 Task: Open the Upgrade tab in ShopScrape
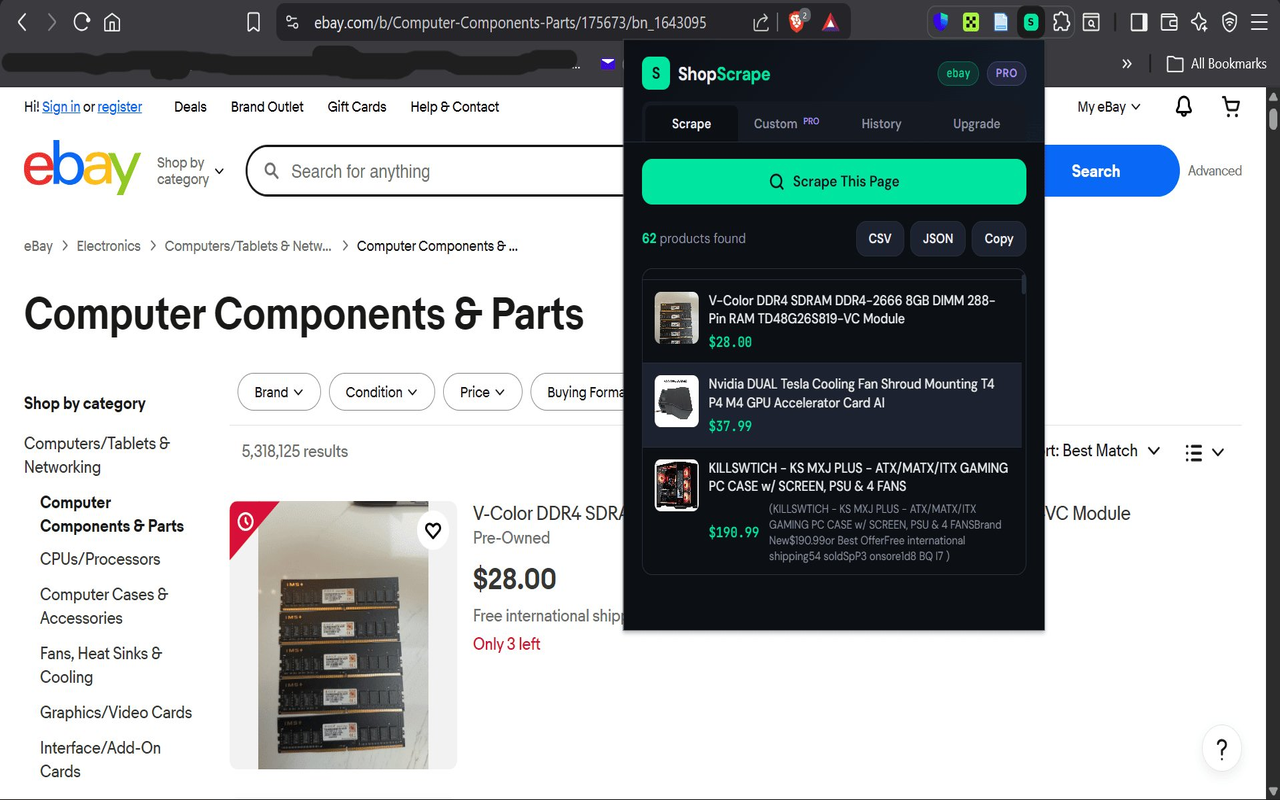pyautogui.click(x=976, y=123)
